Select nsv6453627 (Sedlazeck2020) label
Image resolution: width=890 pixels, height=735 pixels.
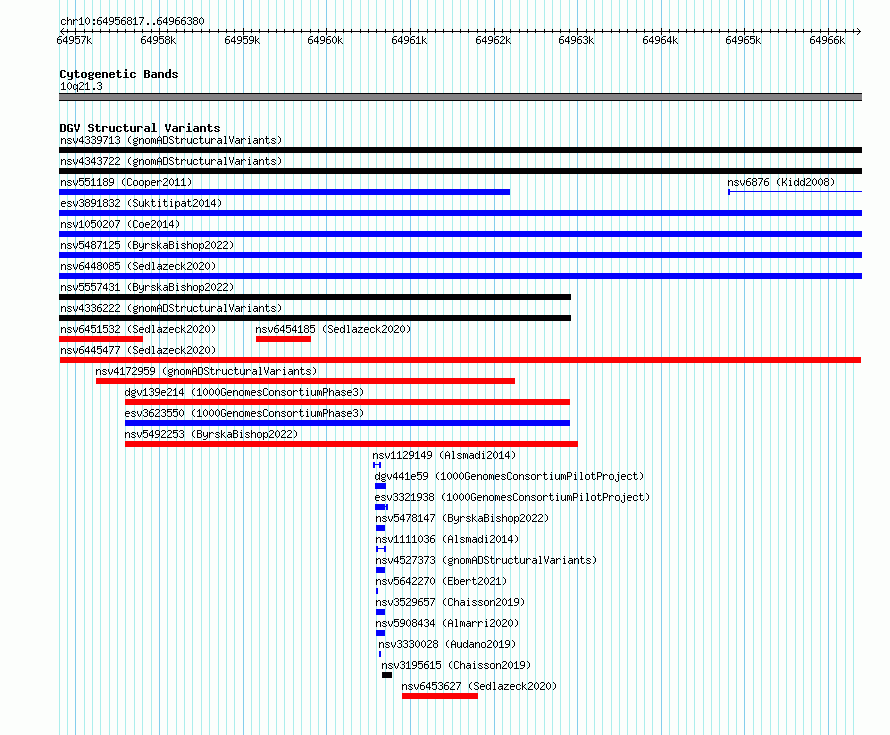click(x=479, y=686)
